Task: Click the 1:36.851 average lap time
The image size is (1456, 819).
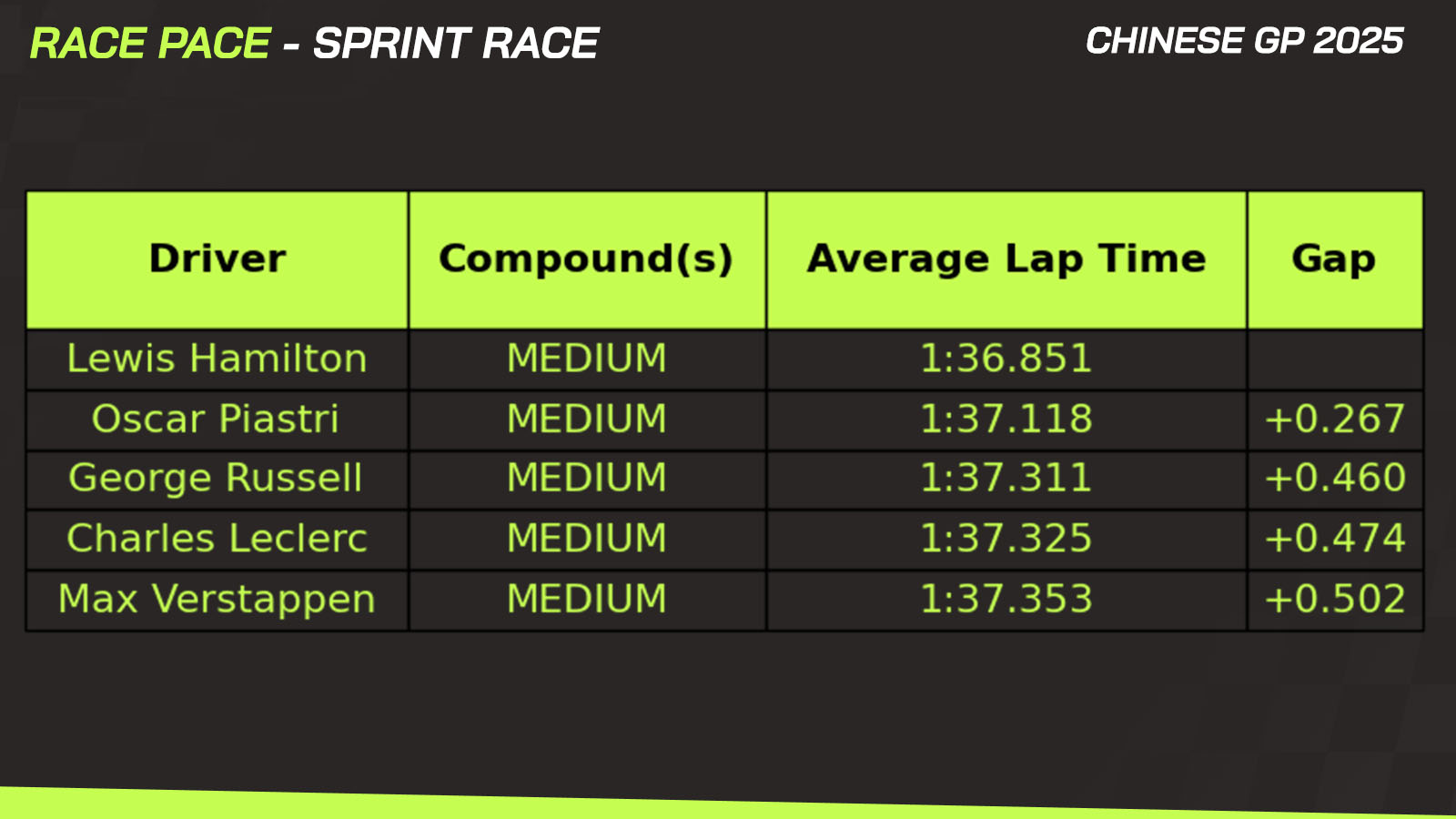Action: (x=1006, y=359)
